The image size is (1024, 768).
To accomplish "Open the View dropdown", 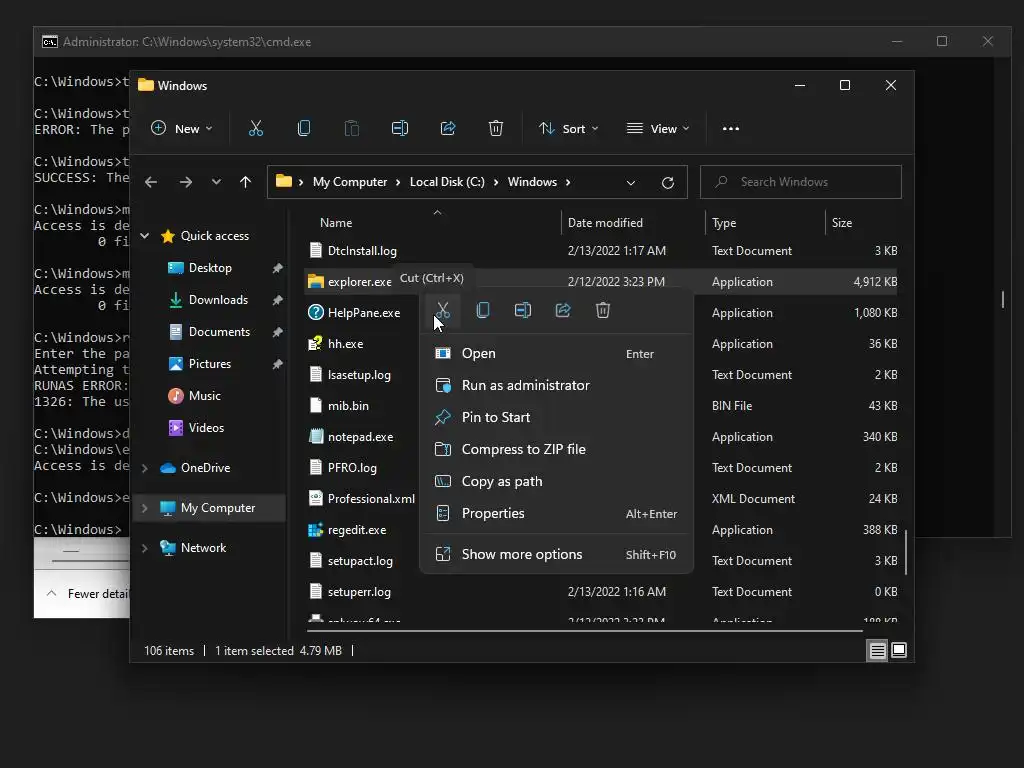I will click(x=658, y=129).
